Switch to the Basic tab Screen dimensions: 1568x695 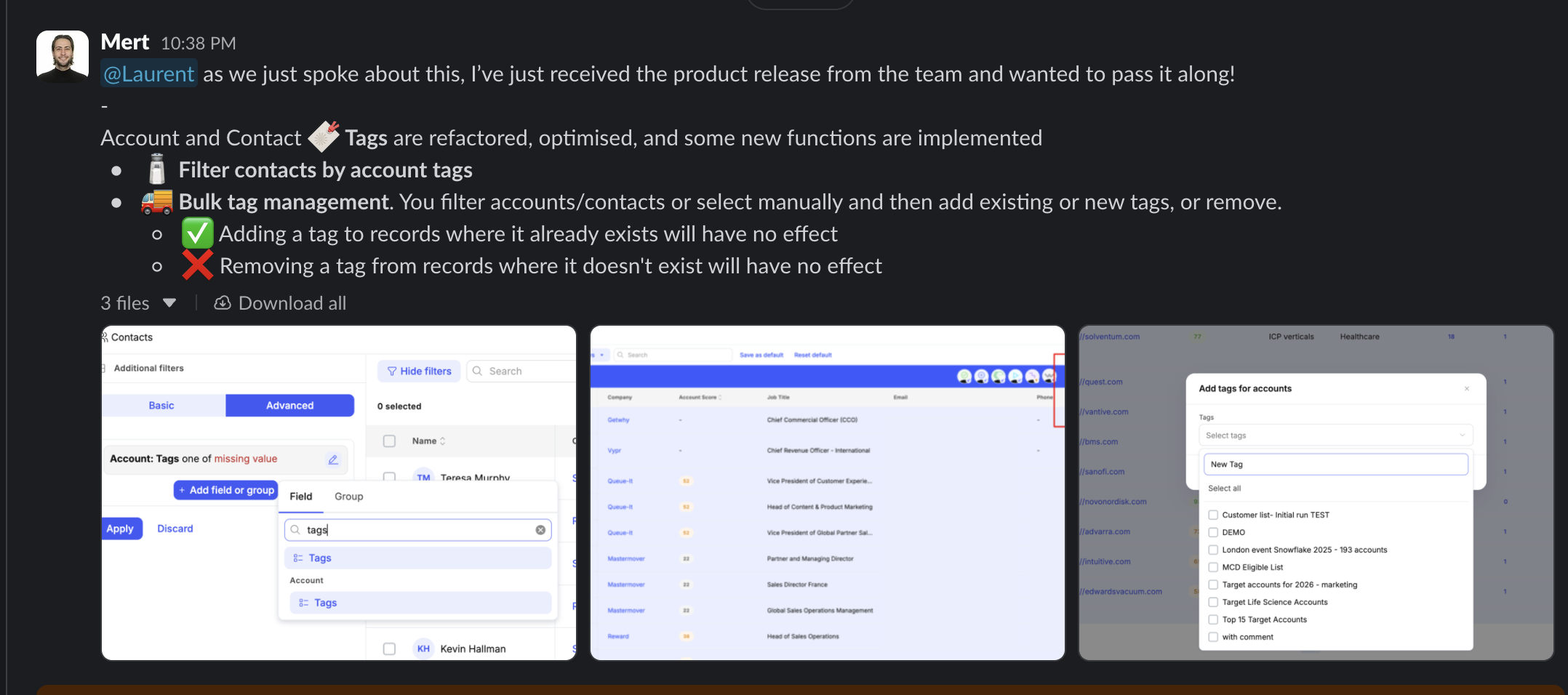pyautogui.click(x=162, y=405)
